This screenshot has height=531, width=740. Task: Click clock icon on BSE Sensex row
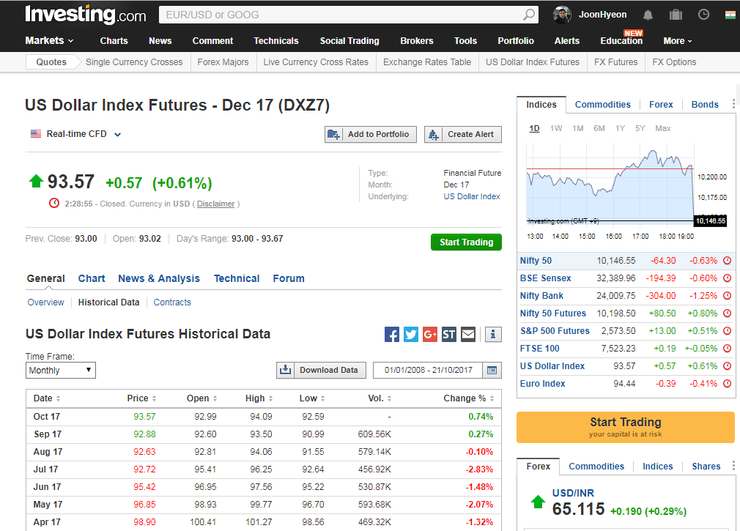point(727,278)
